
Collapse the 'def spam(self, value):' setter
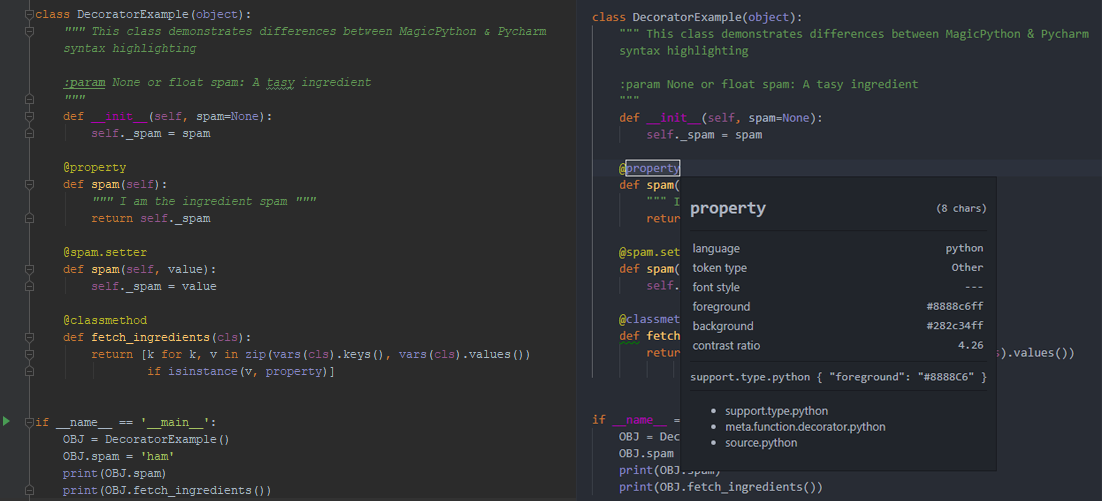pos(29,269)
